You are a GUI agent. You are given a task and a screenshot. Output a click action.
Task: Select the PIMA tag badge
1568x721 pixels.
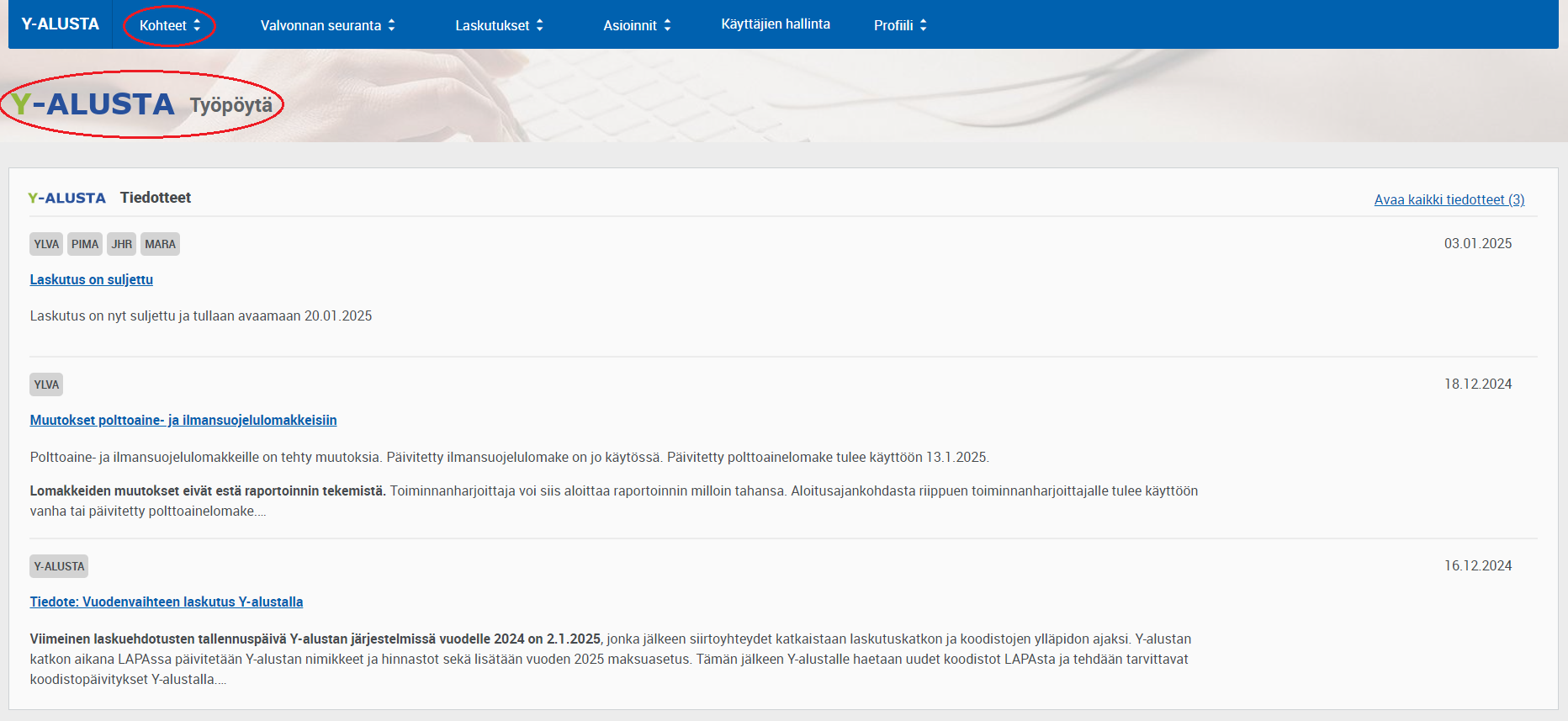tap(85, 244)
